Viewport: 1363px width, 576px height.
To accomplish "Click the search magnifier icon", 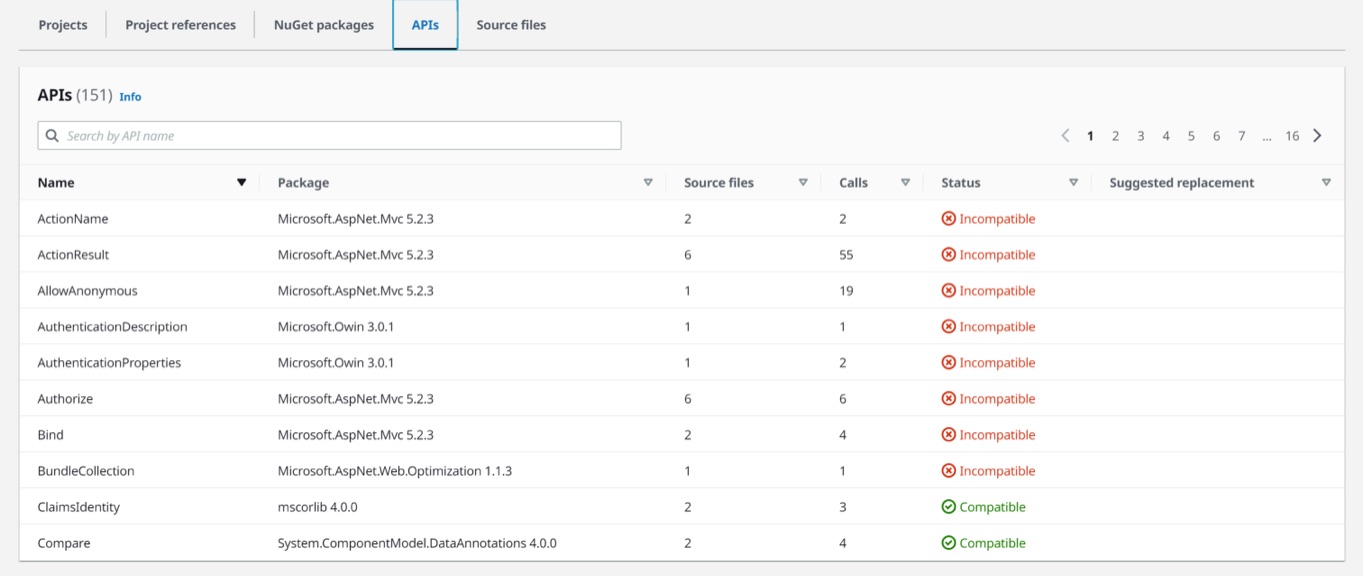I will click(x=52, y=134).
